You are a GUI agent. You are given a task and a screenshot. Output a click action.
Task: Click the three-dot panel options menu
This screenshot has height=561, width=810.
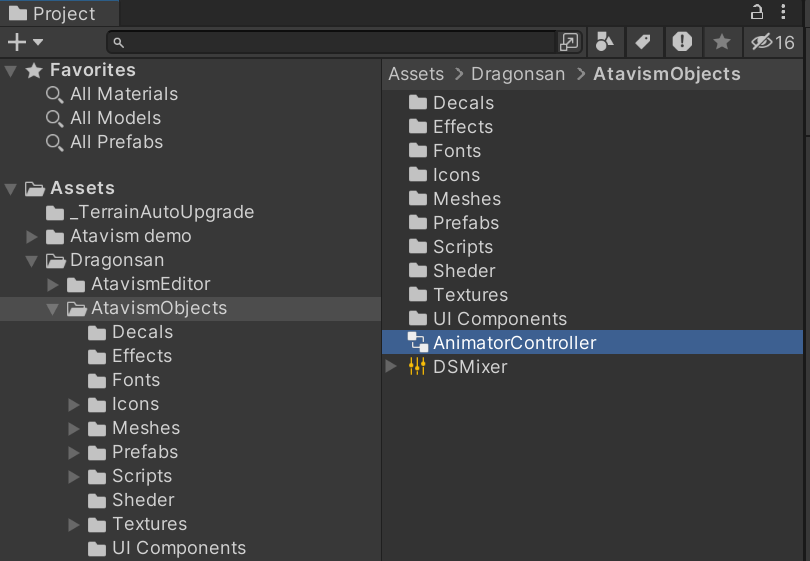[x=787, y=13]
